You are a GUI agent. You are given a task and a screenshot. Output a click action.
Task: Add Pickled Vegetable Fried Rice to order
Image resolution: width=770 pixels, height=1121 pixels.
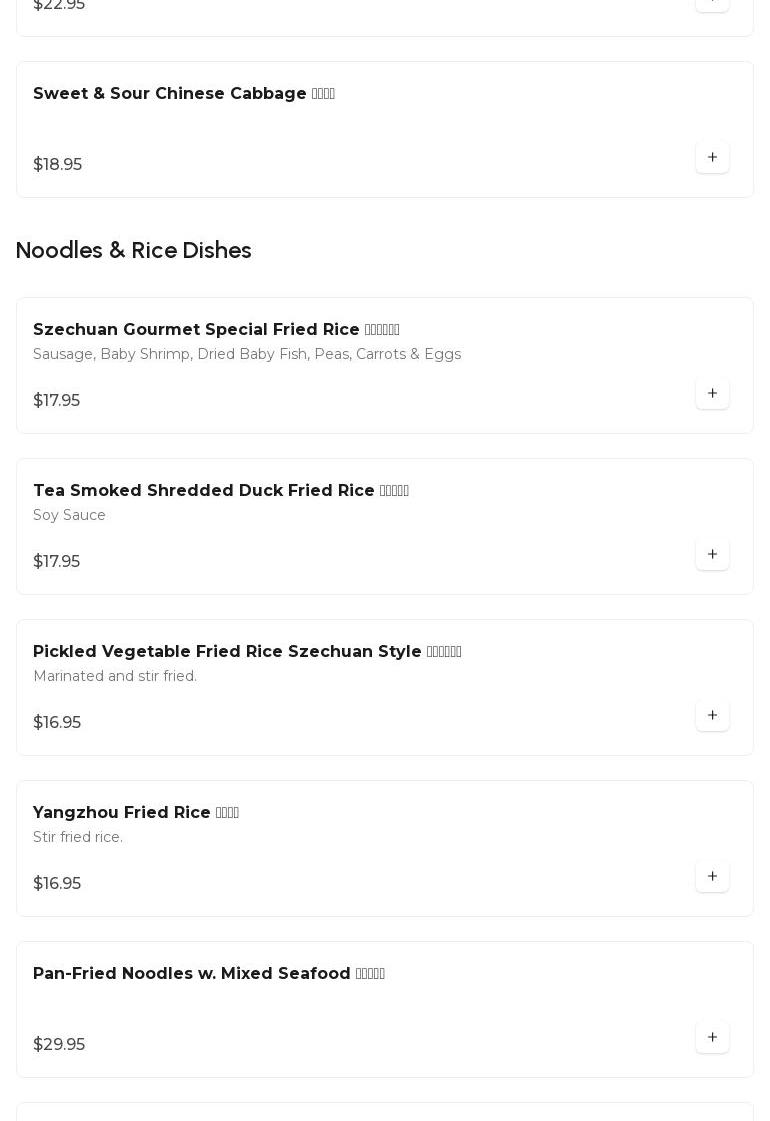(712, 715)
